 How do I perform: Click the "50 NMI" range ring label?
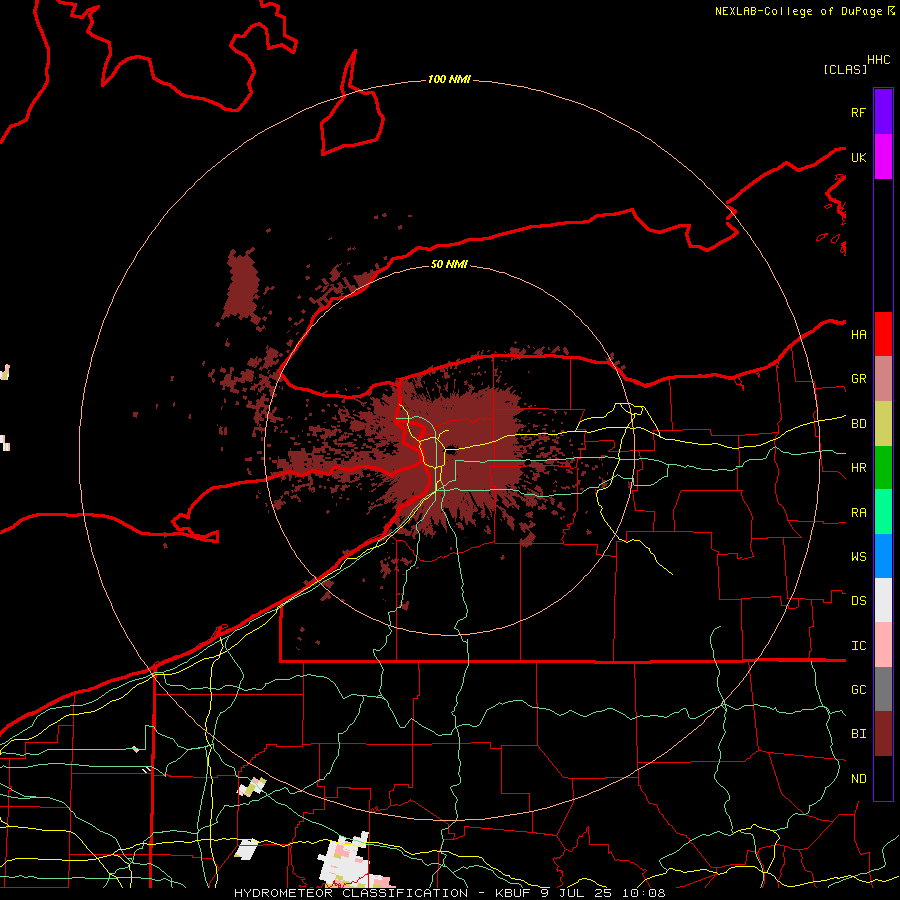[449, 264]
